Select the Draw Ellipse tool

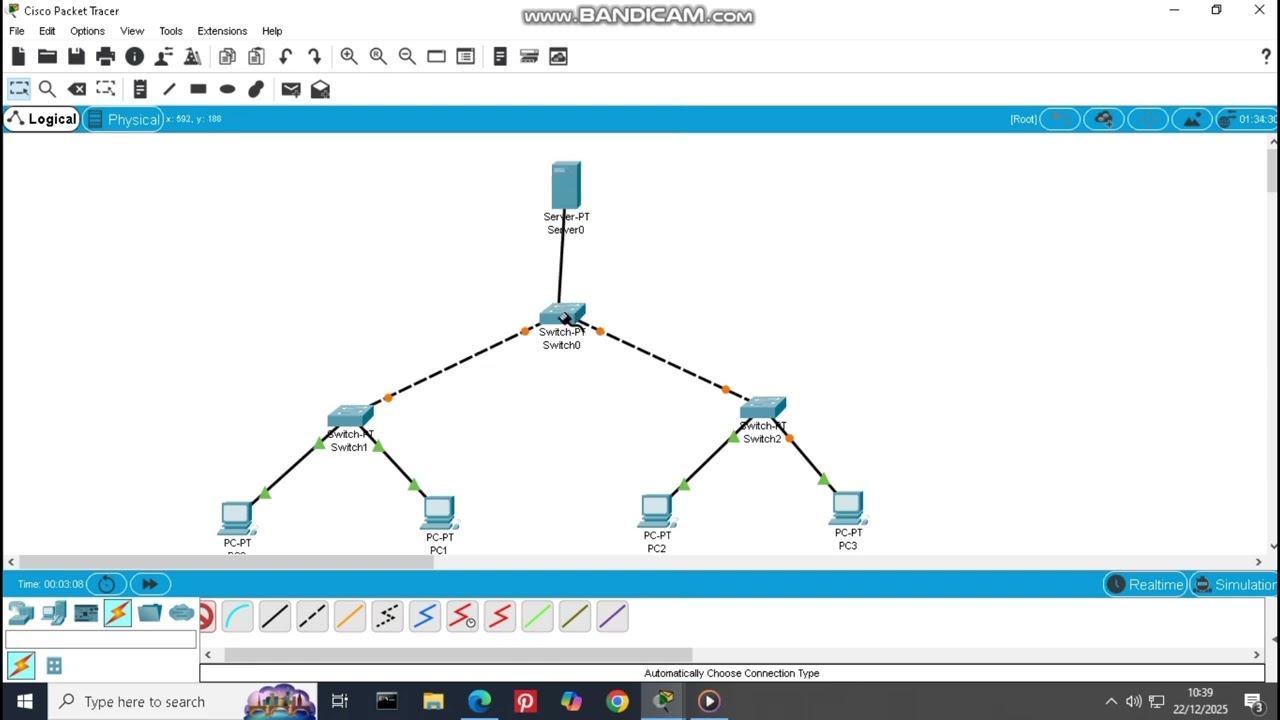(227, 89)
